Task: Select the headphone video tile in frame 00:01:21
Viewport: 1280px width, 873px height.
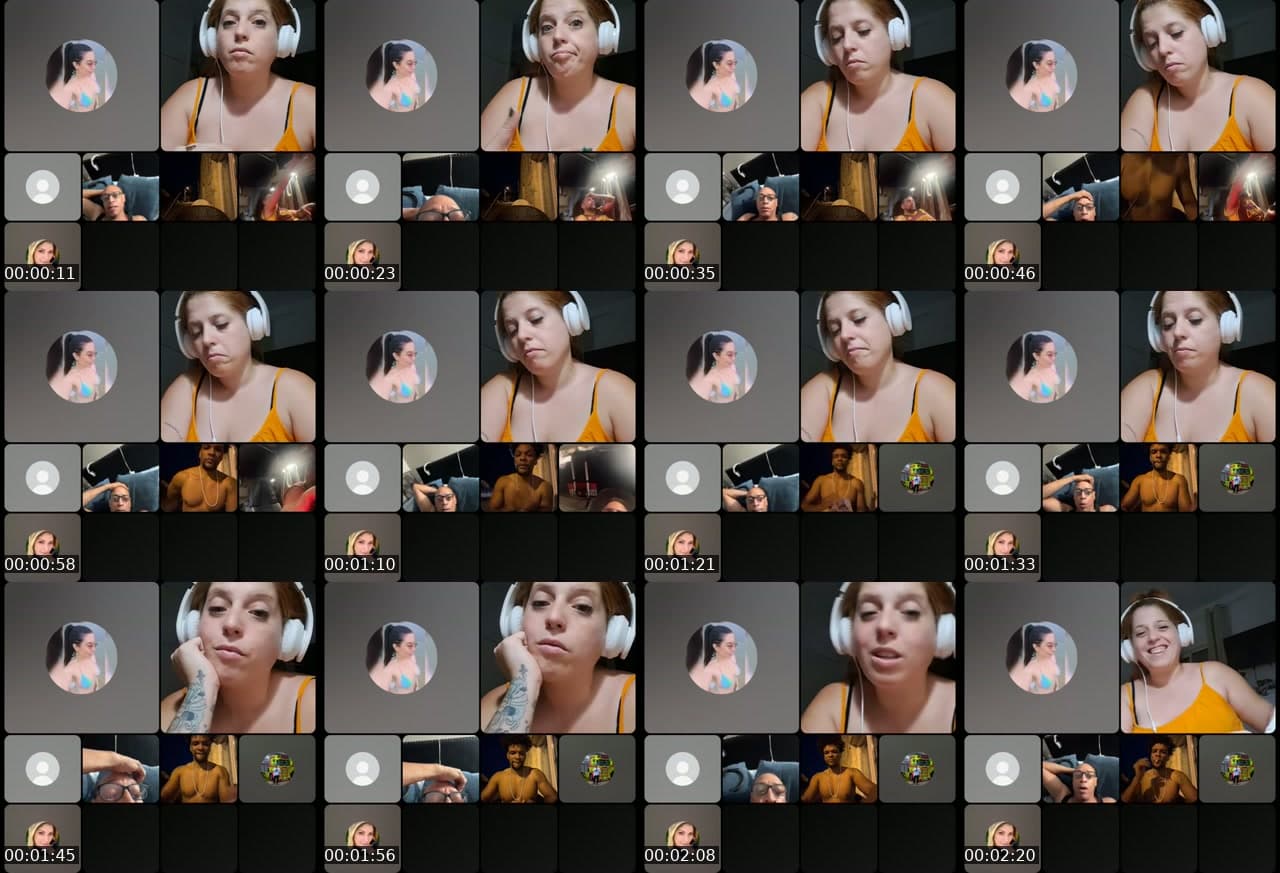Action: [878, 366]
